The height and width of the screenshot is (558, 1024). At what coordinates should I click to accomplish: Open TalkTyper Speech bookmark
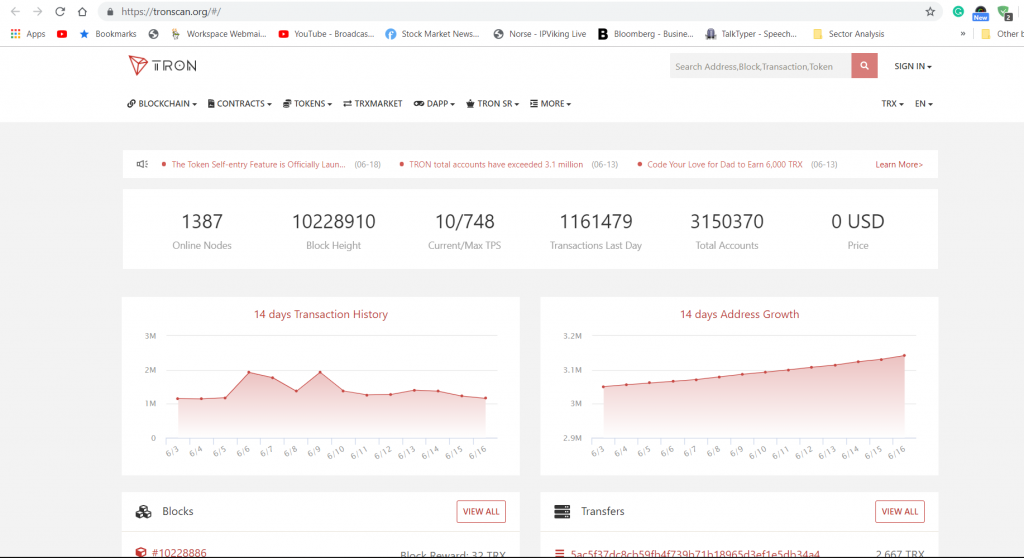pos(752,34)
